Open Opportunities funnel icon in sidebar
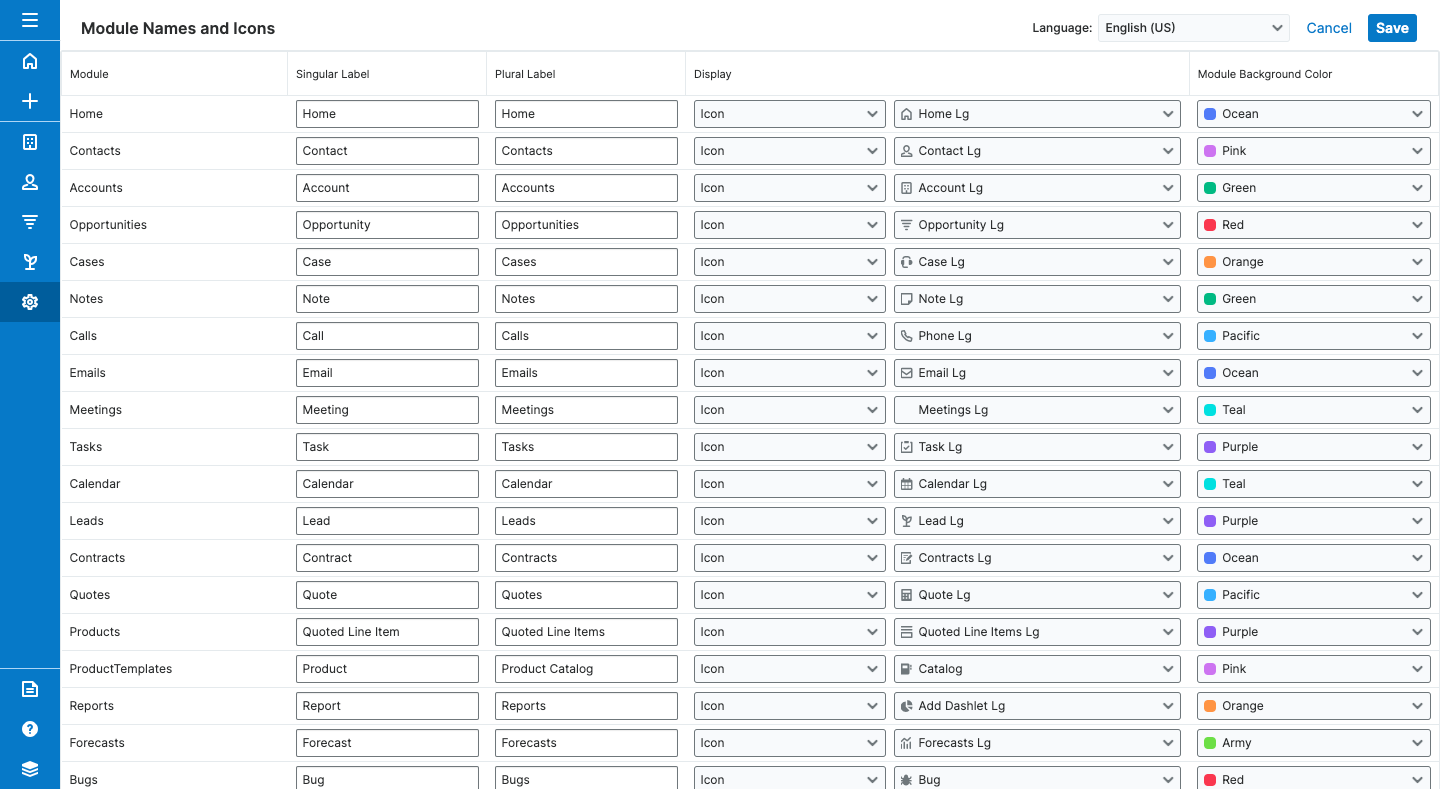 tap(30, 222)
